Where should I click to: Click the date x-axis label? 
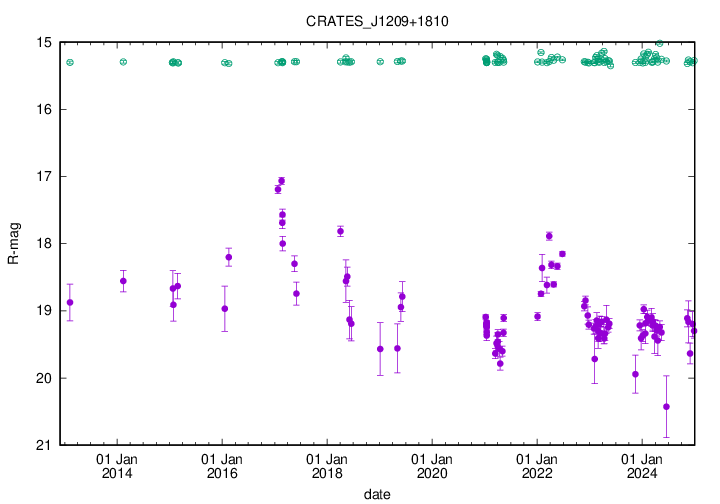[x=377, y=494]
